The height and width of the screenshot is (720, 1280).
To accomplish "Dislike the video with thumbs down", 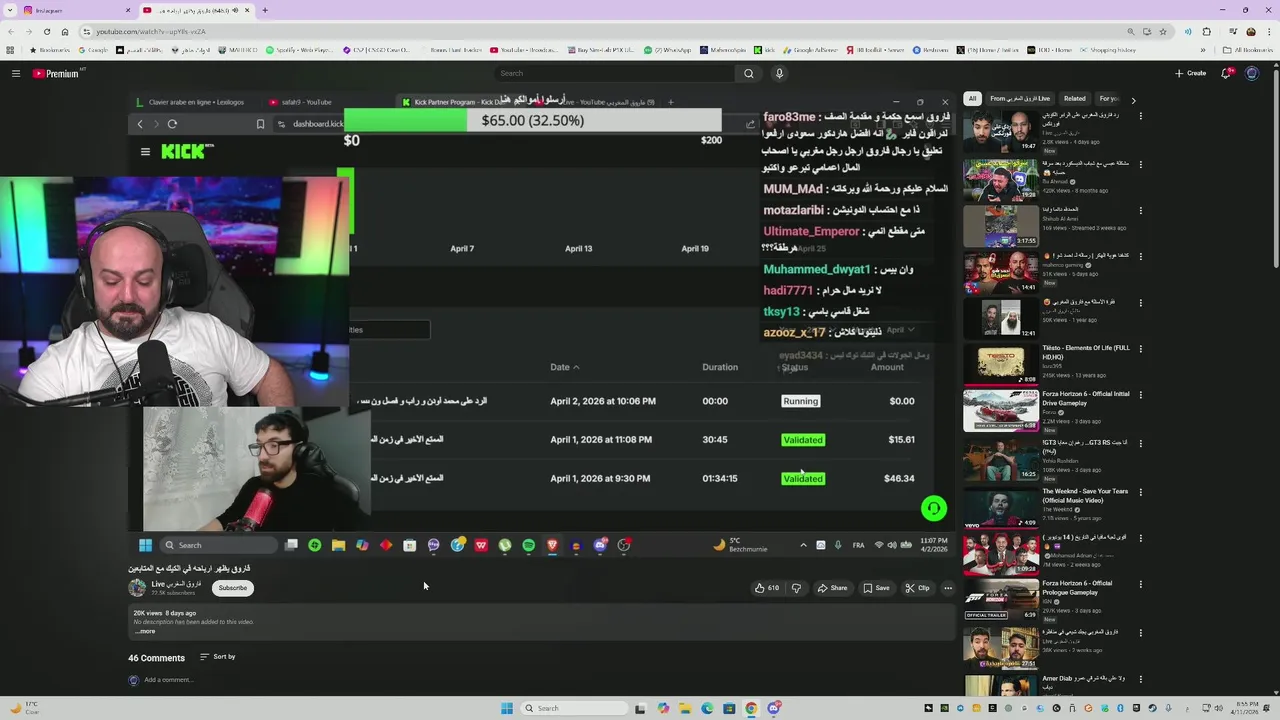I will click(796, 588).
